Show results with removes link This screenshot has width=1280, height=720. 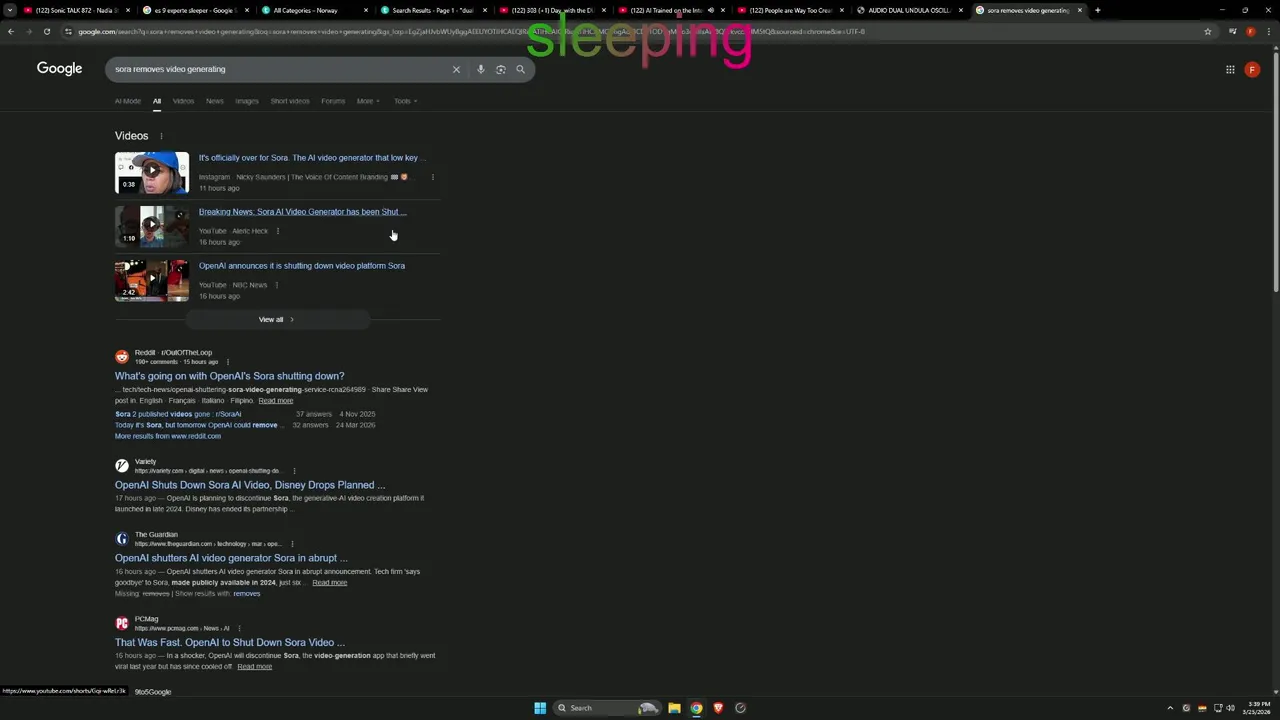[x=247, y=594]
